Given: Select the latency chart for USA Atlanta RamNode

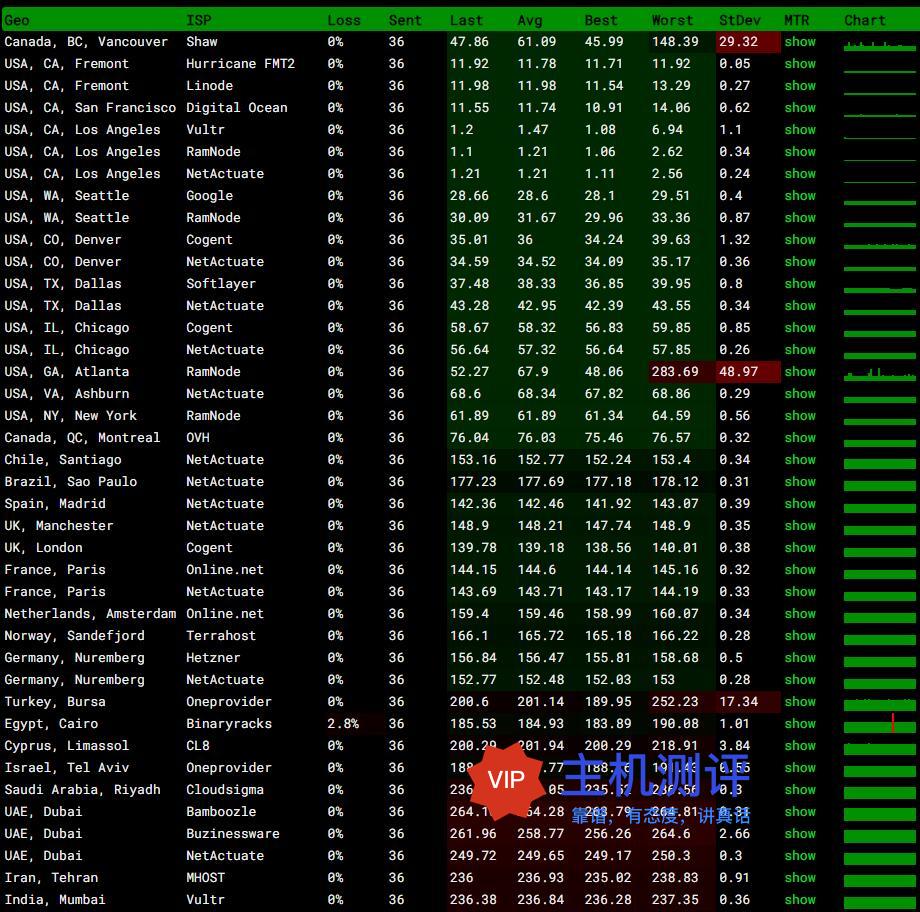Looking at the screenshot, I should (x=880, y=374).
